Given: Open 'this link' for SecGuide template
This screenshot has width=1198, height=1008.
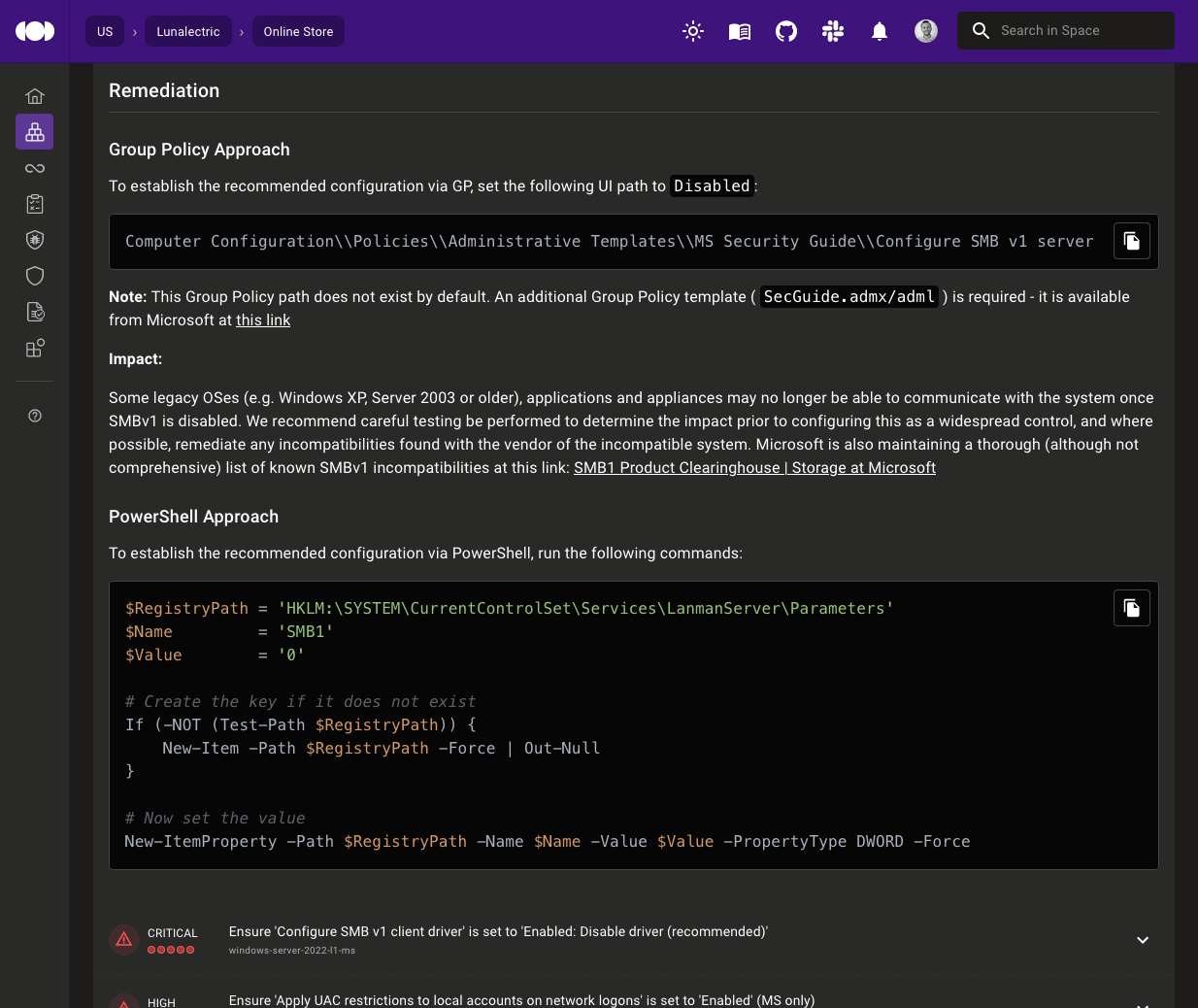Looking at the screenshot, I should tap(262, 319).
